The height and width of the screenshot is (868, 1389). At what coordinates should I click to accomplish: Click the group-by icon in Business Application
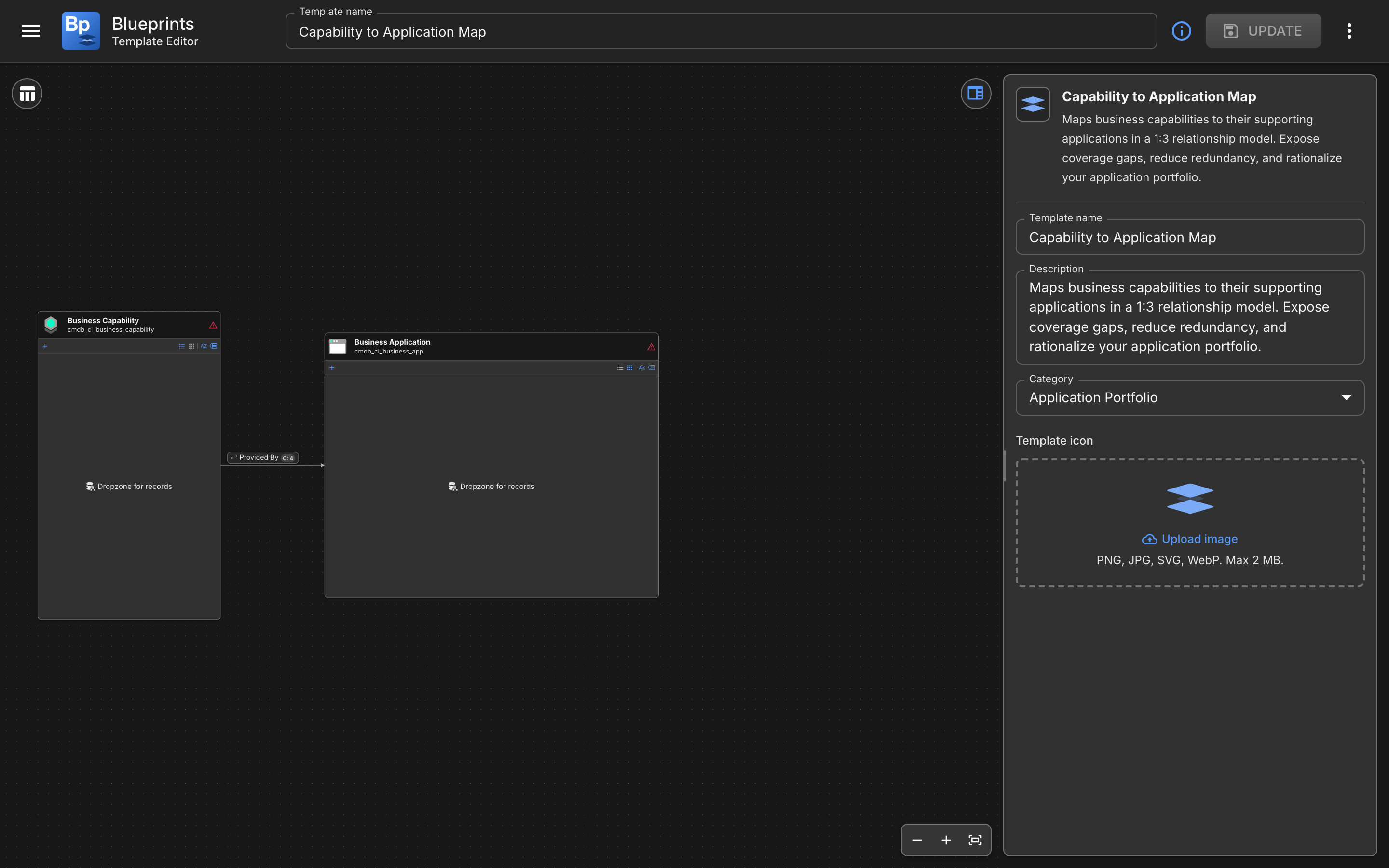coord(652,368)
